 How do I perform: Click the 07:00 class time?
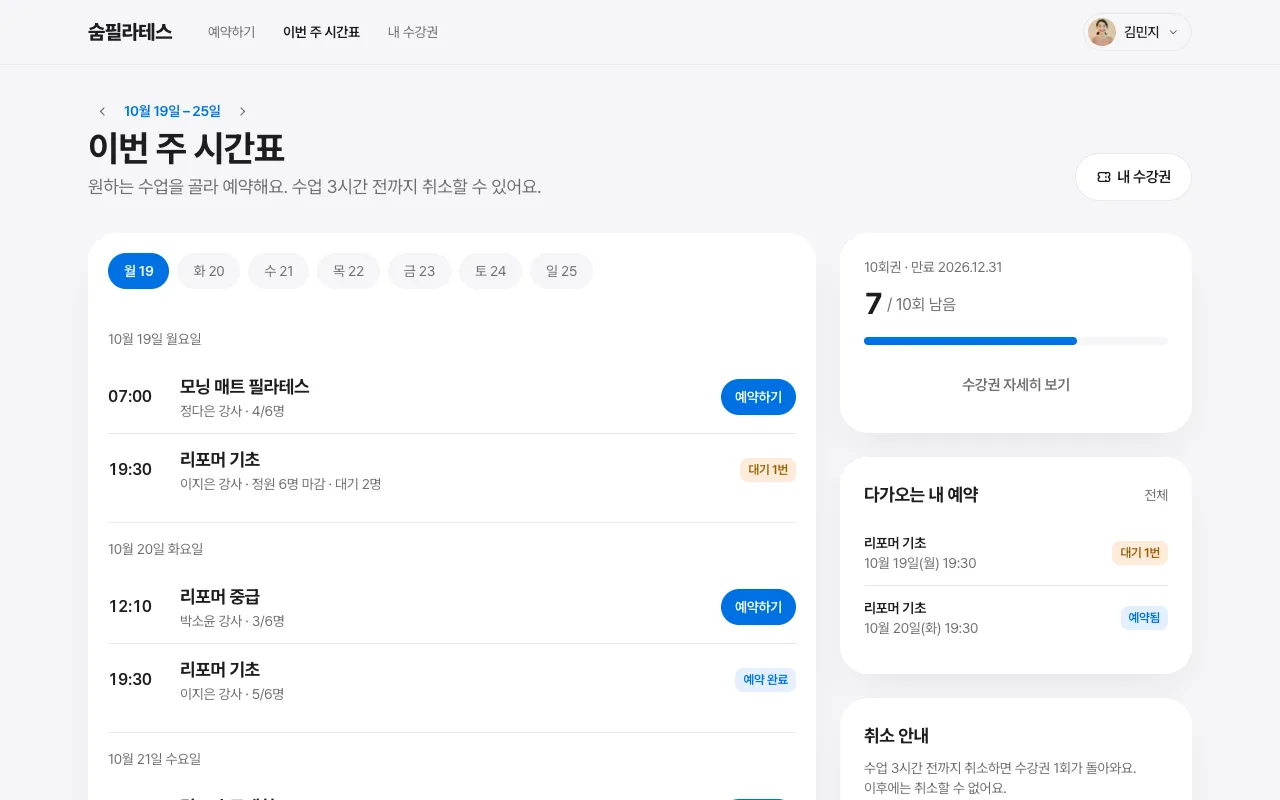pyautogui.click(x=130, y=397)
